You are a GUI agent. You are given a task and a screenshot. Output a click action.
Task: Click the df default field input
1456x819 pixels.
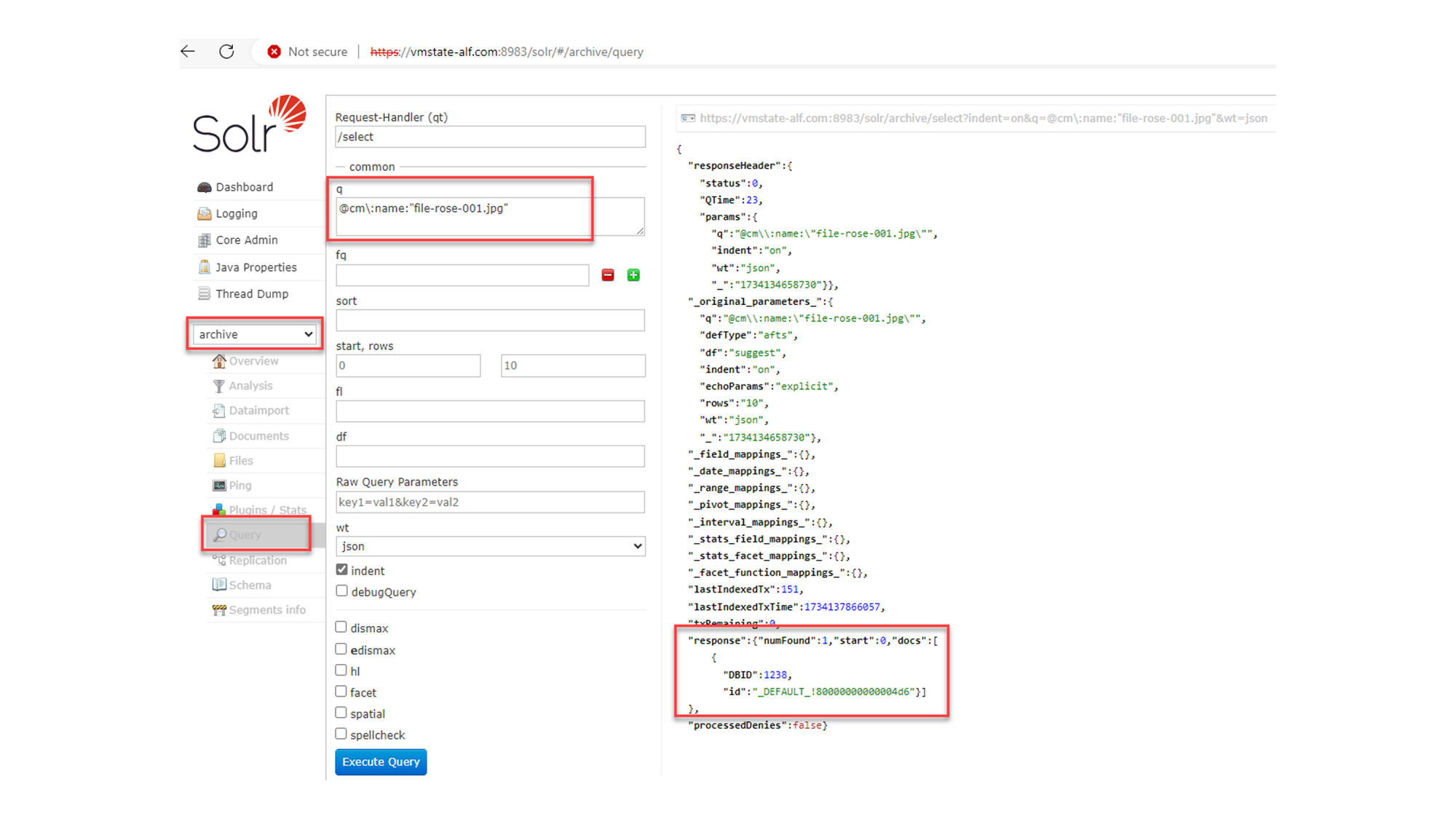point(491,456)
